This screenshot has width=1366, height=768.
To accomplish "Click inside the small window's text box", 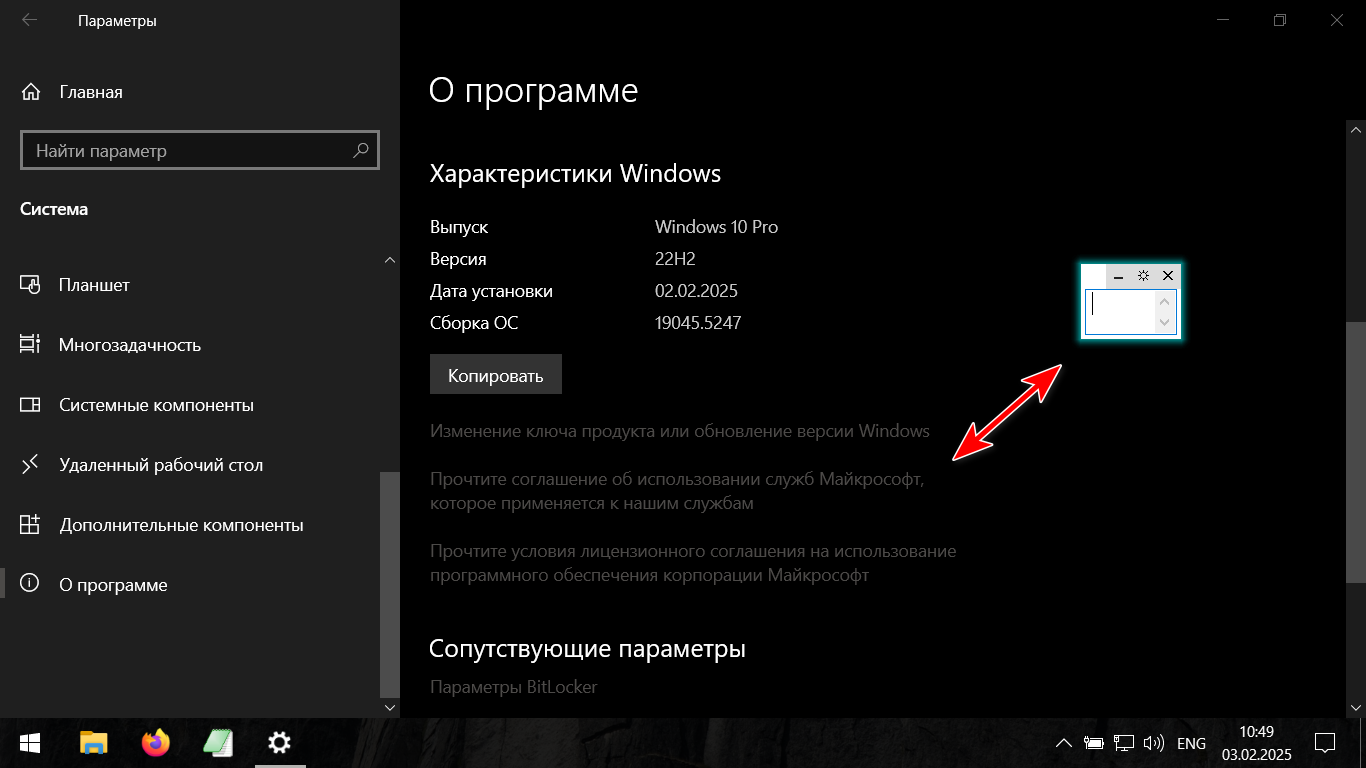I will [1121, 312].
